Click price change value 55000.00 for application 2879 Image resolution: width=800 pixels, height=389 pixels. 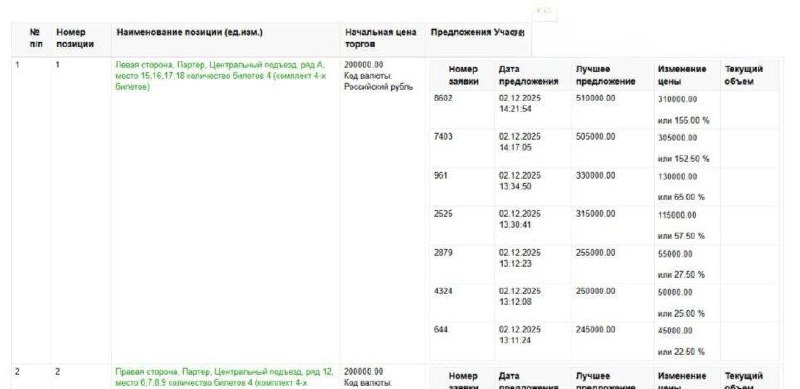[675, 254]
